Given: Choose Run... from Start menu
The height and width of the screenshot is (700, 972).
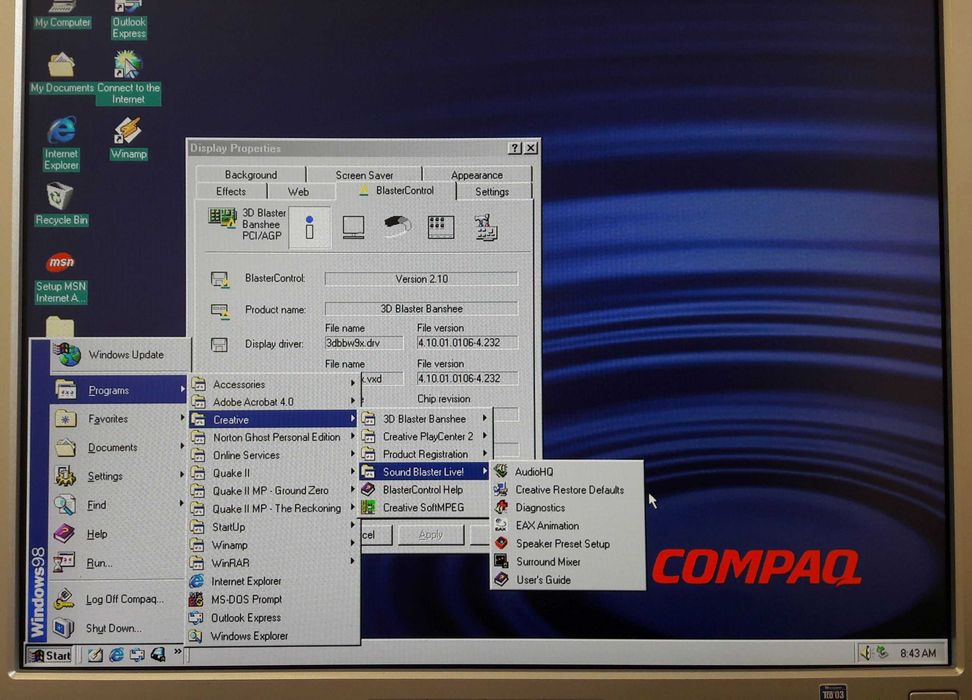Looking at the screenshot, I should 118,563.
